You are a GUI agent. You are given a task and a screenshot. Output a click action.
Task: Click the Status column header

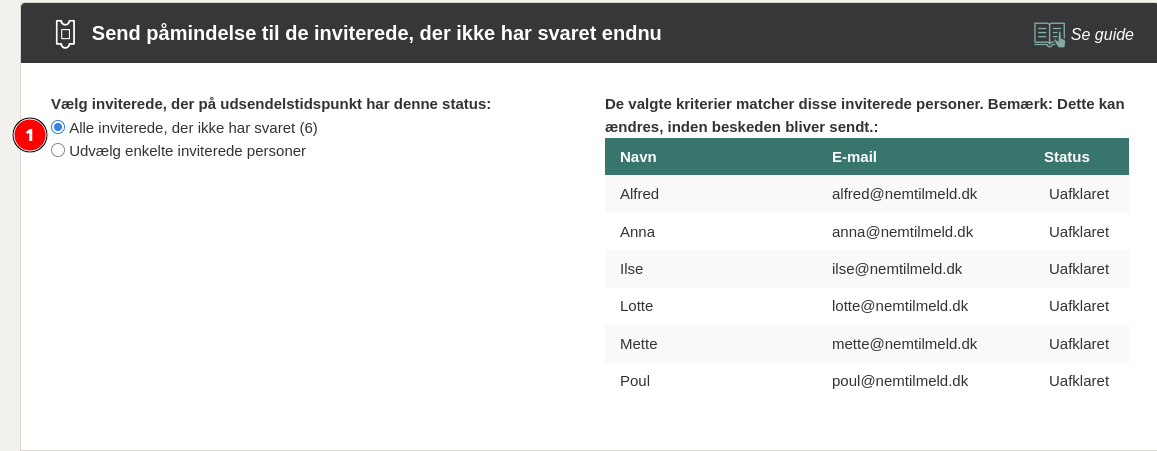tap(1066, 157)
